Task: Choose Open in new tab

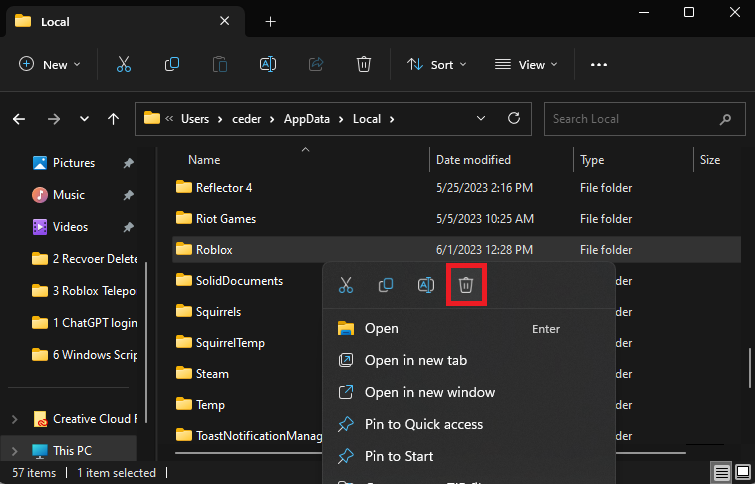Action: coord(415,360)
